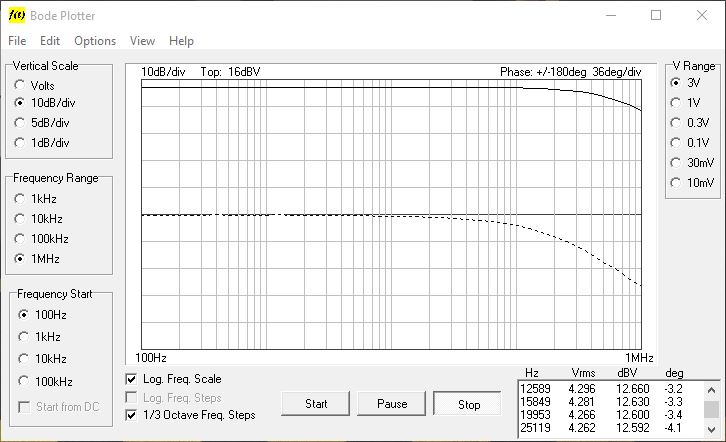Open the Edit menu
Image resolution: width=726 pixels, height=442 pixels.
50,41
